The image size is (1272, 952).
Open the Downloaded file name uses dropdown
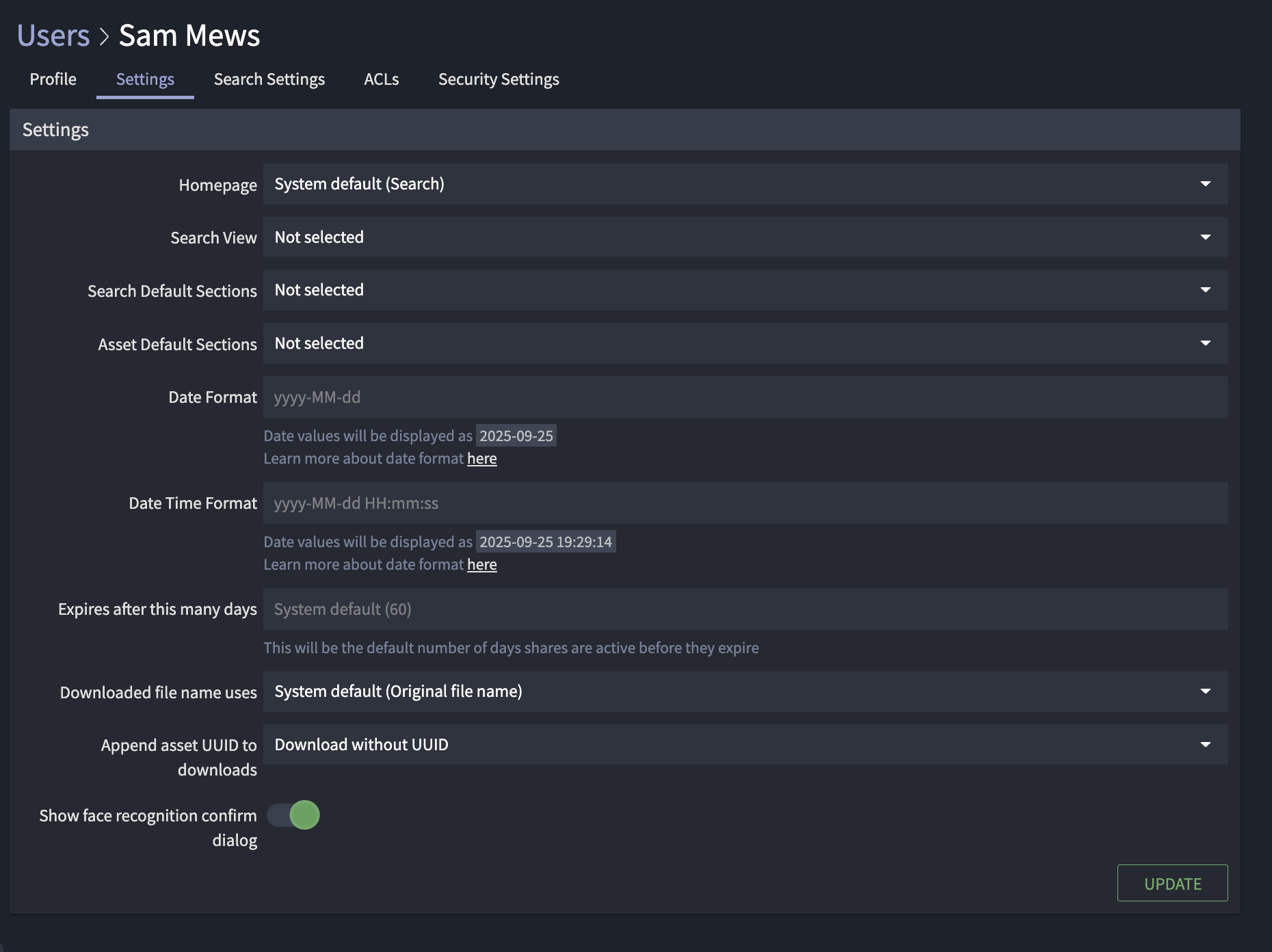point(745,691)
